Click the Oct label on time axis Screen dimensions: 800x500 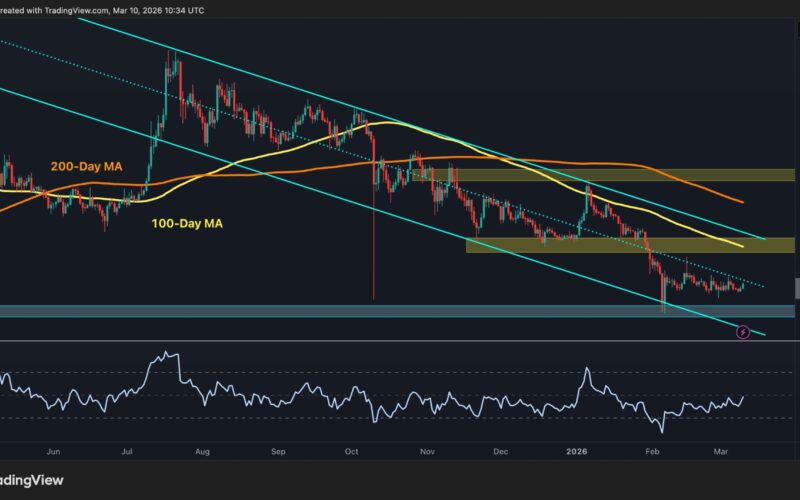pos(351,451)
